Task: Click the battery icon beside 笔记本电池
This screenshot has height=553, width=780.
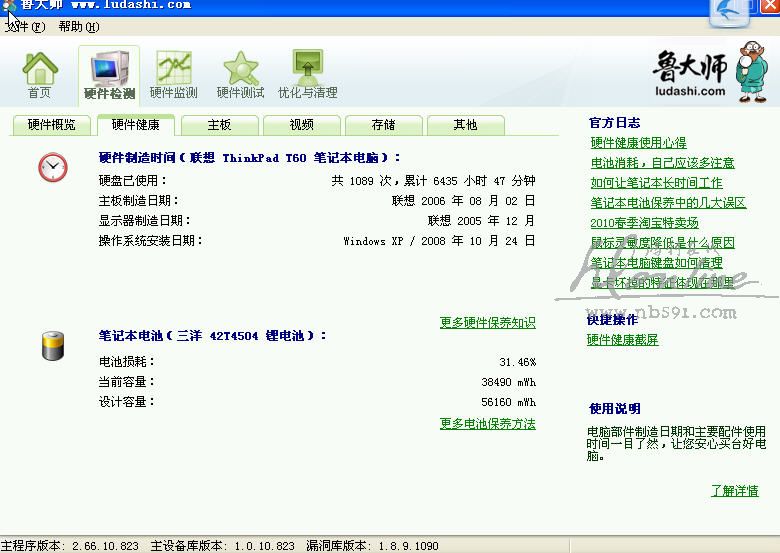Action: (x=53, y=346)
